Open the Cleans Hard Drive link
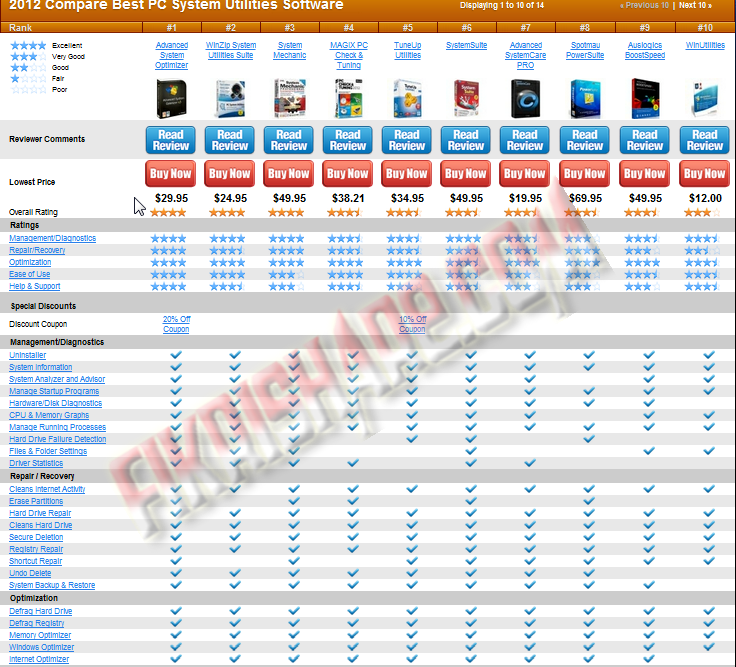Image resolution: width=736 pixels, height=667 pixels. pos(41,525)
